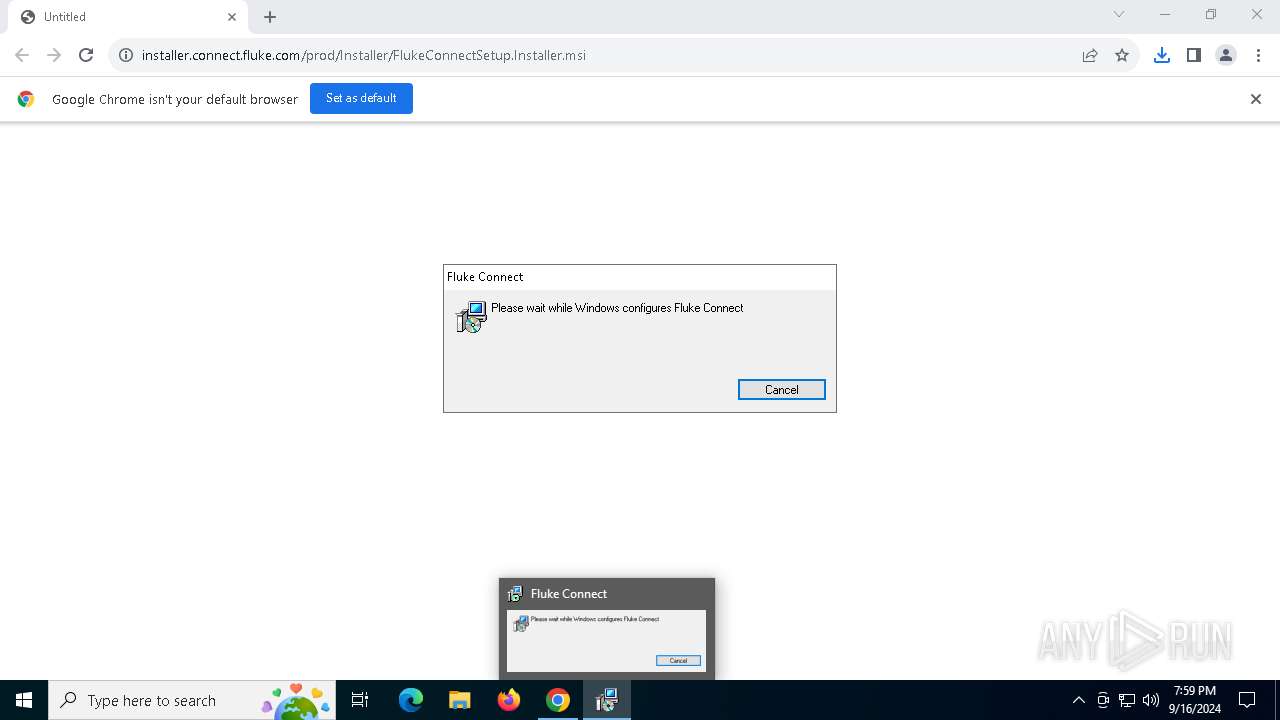This screenshot has height=720, width=1280.
Task: Bookmark this tab with the star icon
Action: click(1122, 55)
